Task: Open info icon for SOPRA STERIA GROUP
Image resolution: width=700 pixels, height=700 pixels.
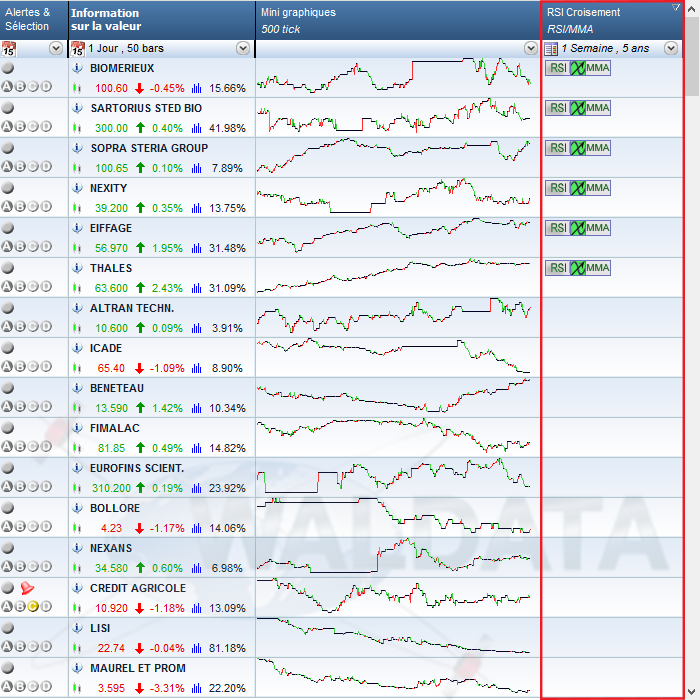Action: click(77, 148)
